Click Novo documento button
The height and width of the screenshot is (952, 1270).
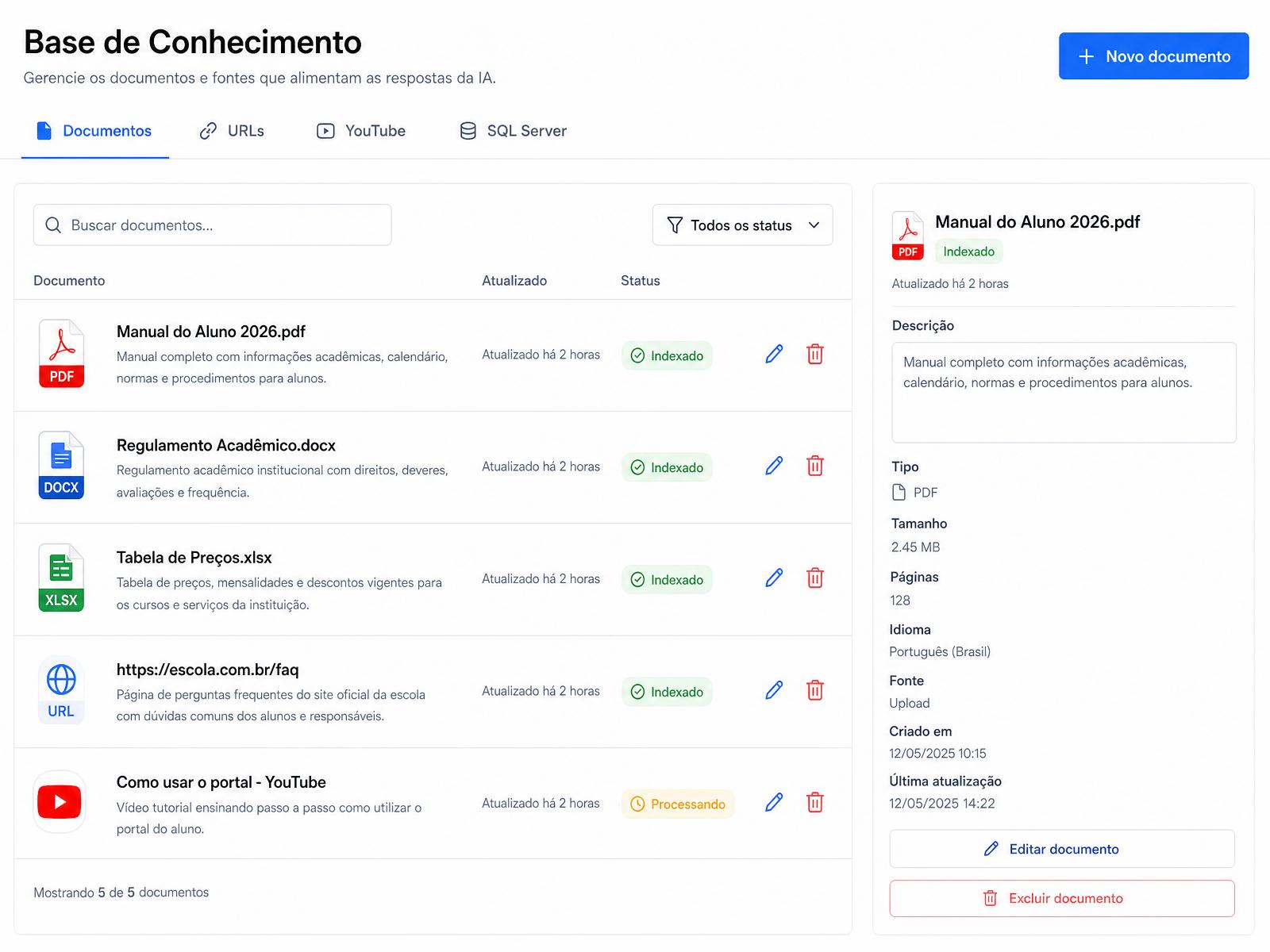coord(1153,56)
